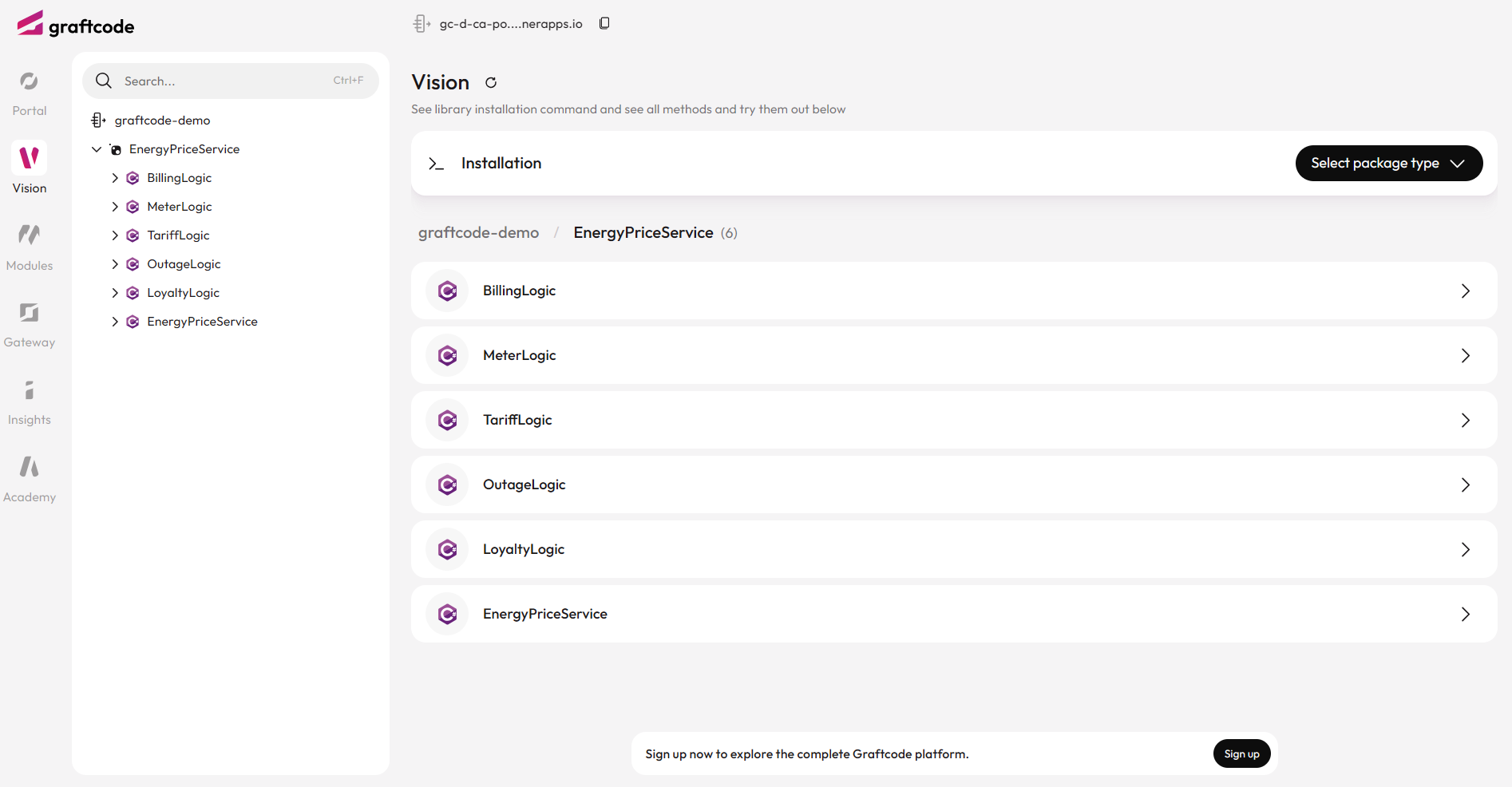The height and width of the screenshot is (787, 1512).
Task: Open the BillingLogic card title
Action: (520, 291)
